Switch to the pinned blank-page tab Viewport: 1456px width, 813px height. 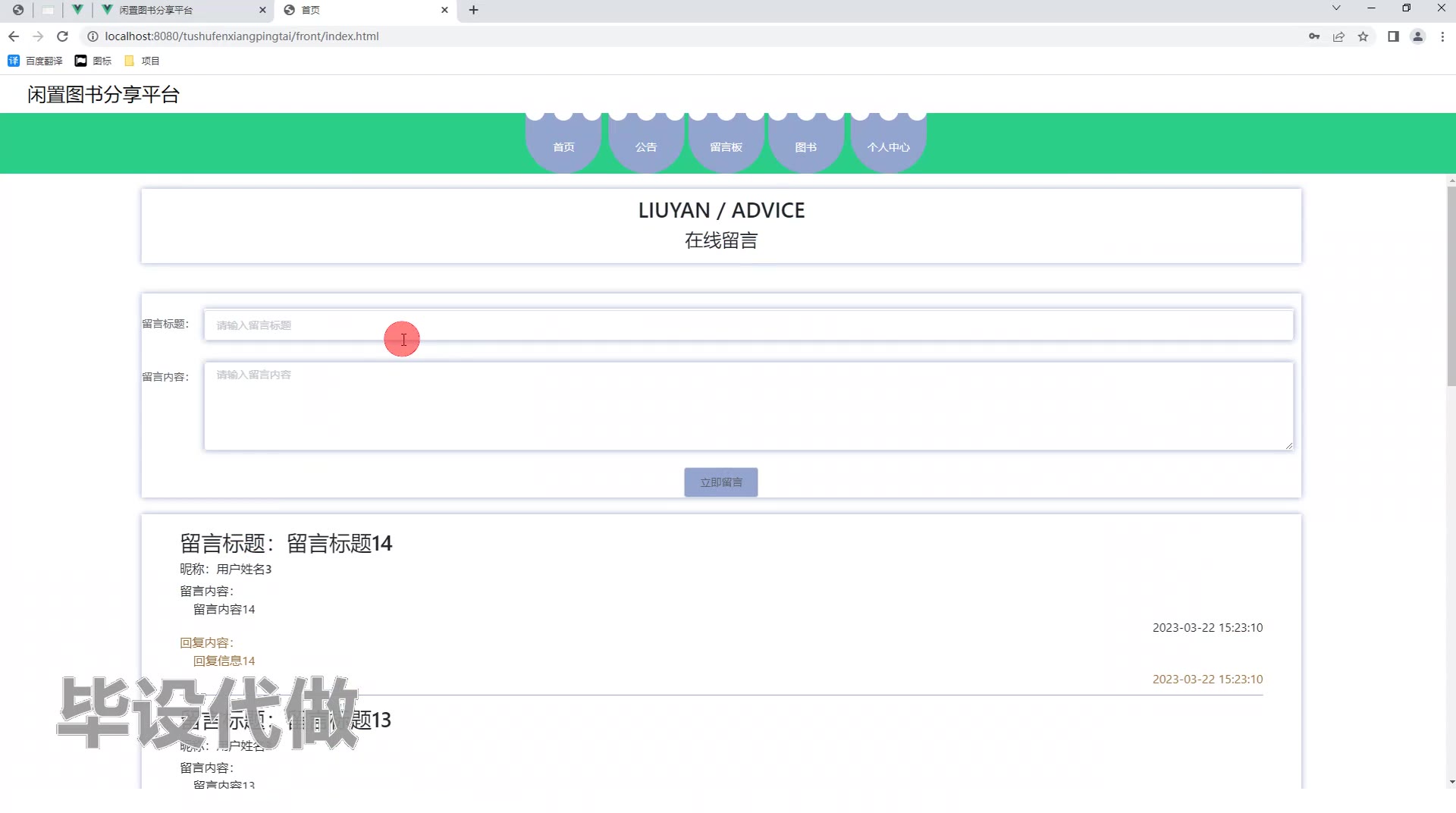pos(48,10)
